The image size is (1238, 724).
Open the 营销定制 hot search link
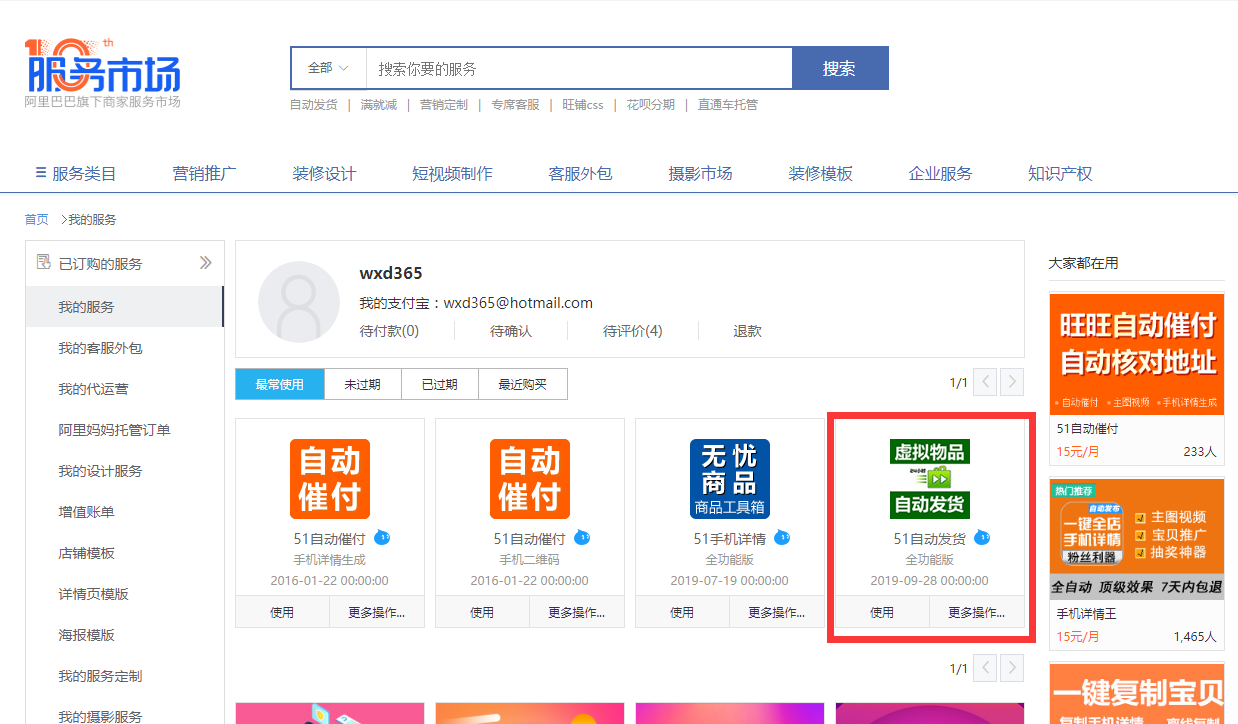coord(444,104)
